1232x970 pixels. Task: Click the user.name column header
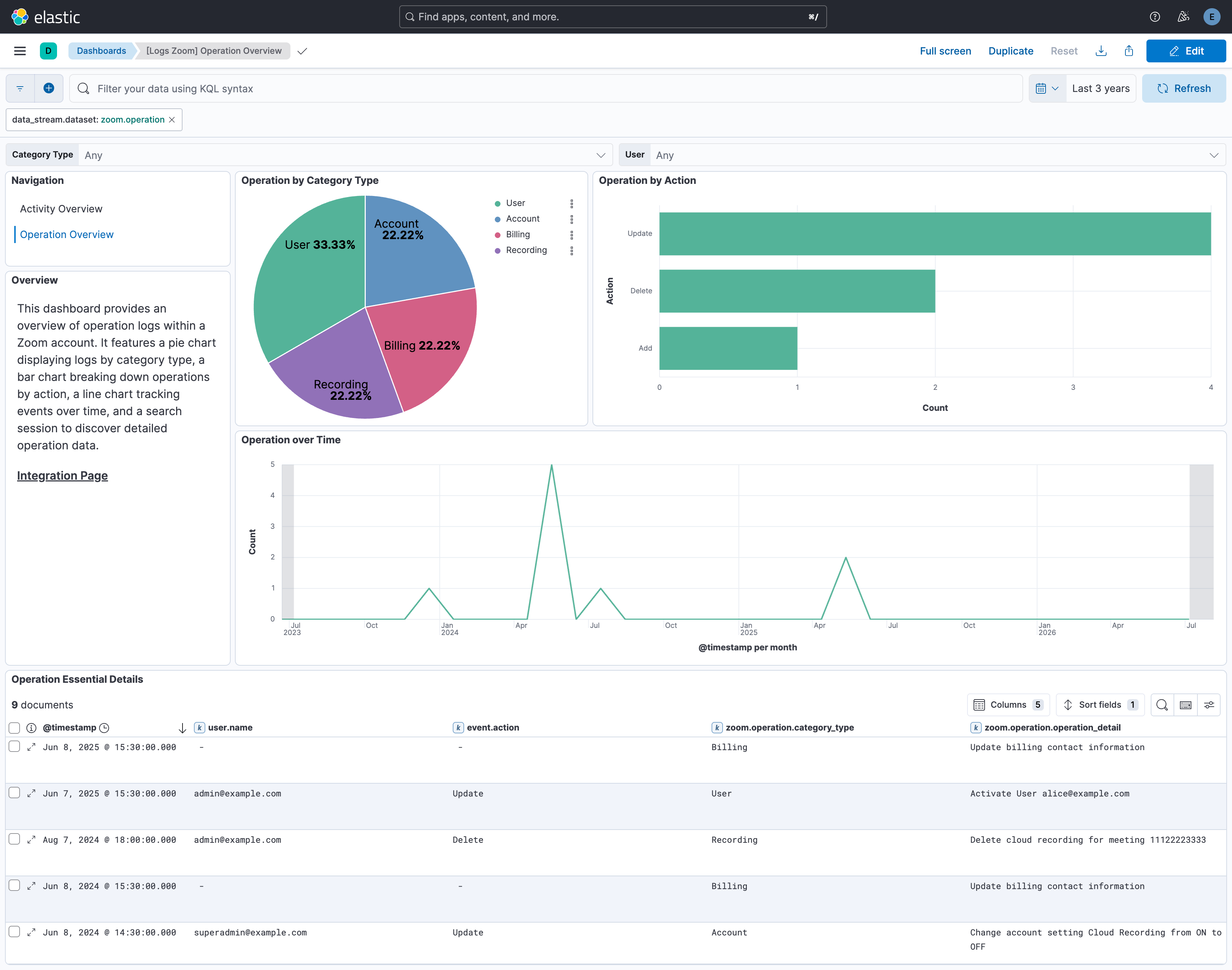pos(230,728)
